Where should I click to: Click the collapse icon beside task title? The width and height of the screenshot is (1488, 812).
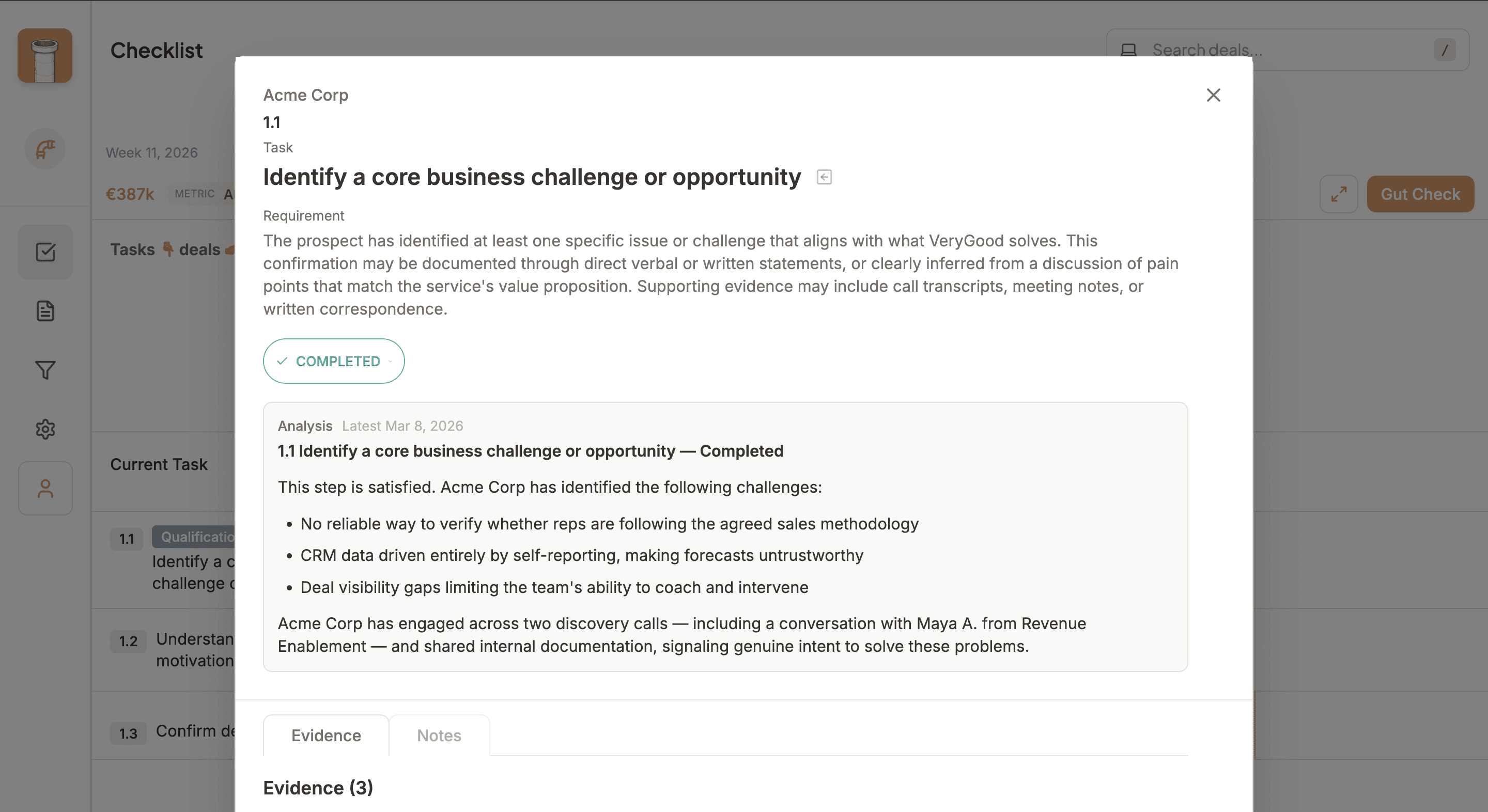pyautogui.click(x=824, y=177)
